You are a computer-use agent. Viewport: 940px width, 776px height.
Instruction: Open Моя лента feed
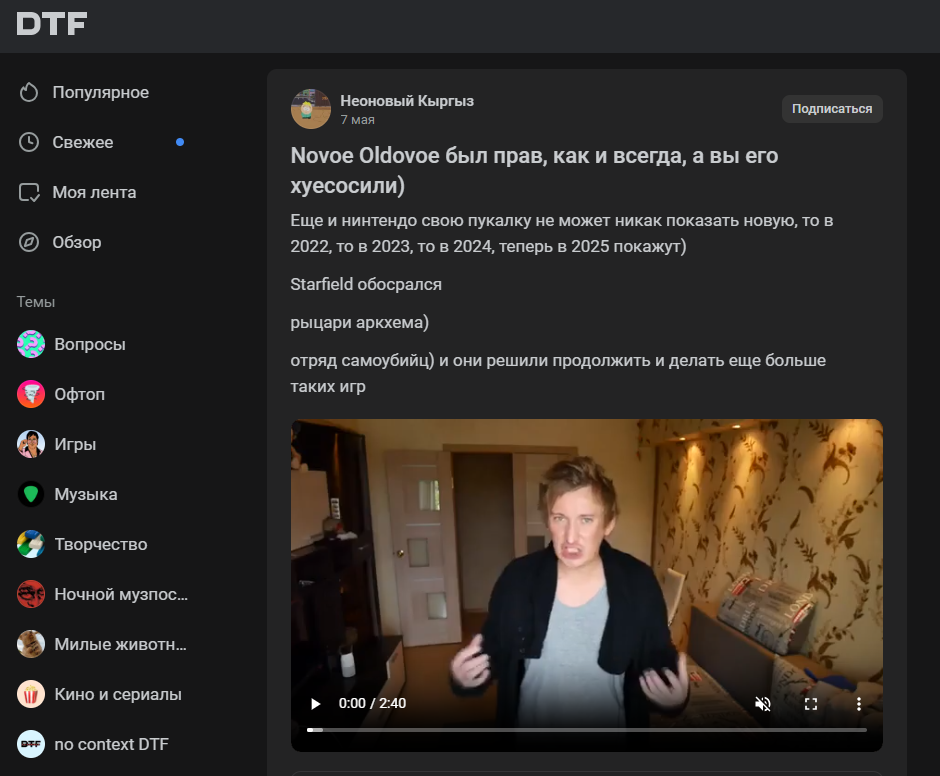(x=94, y=193)
